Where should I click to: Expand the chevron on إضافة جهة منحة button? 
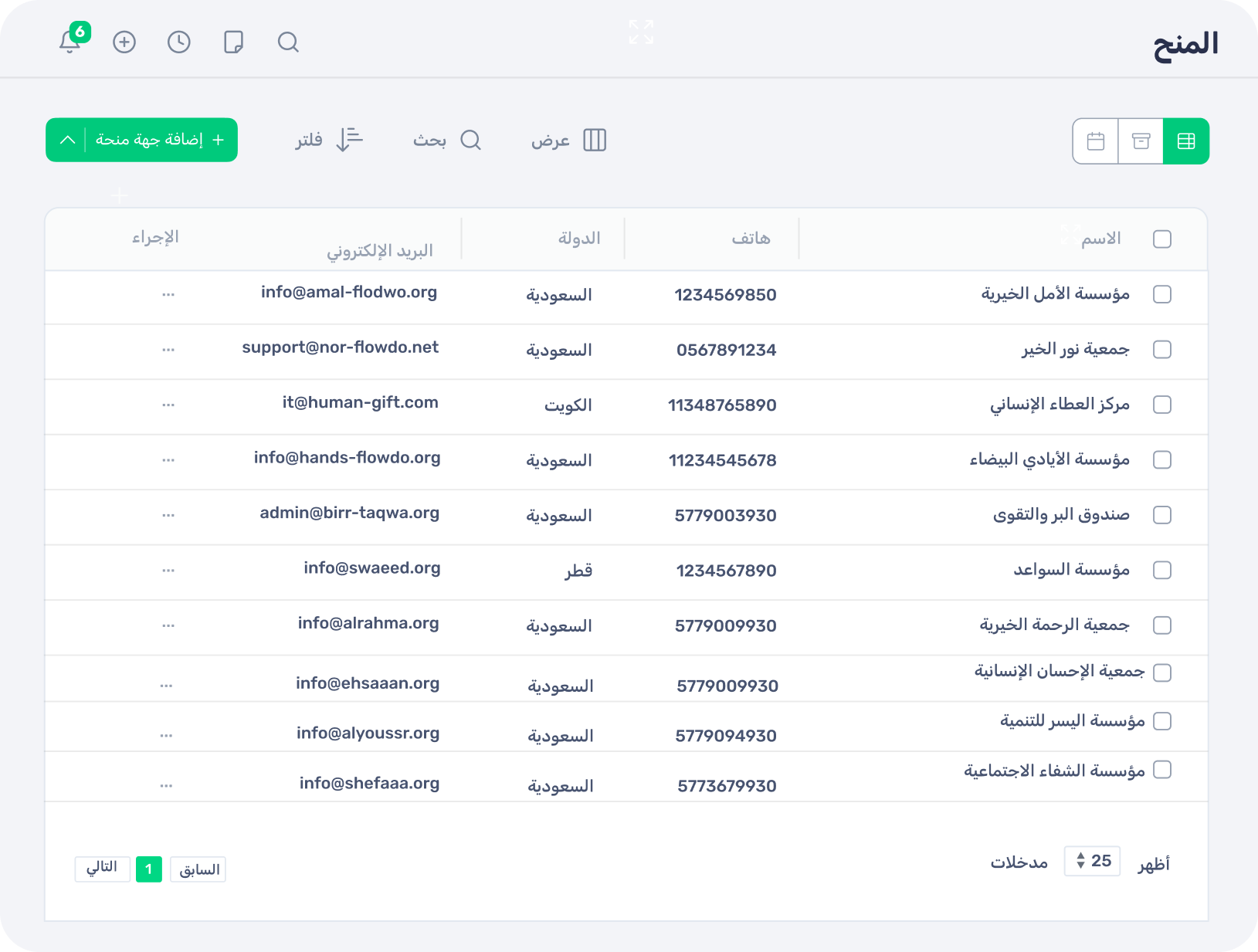[67, 140]
